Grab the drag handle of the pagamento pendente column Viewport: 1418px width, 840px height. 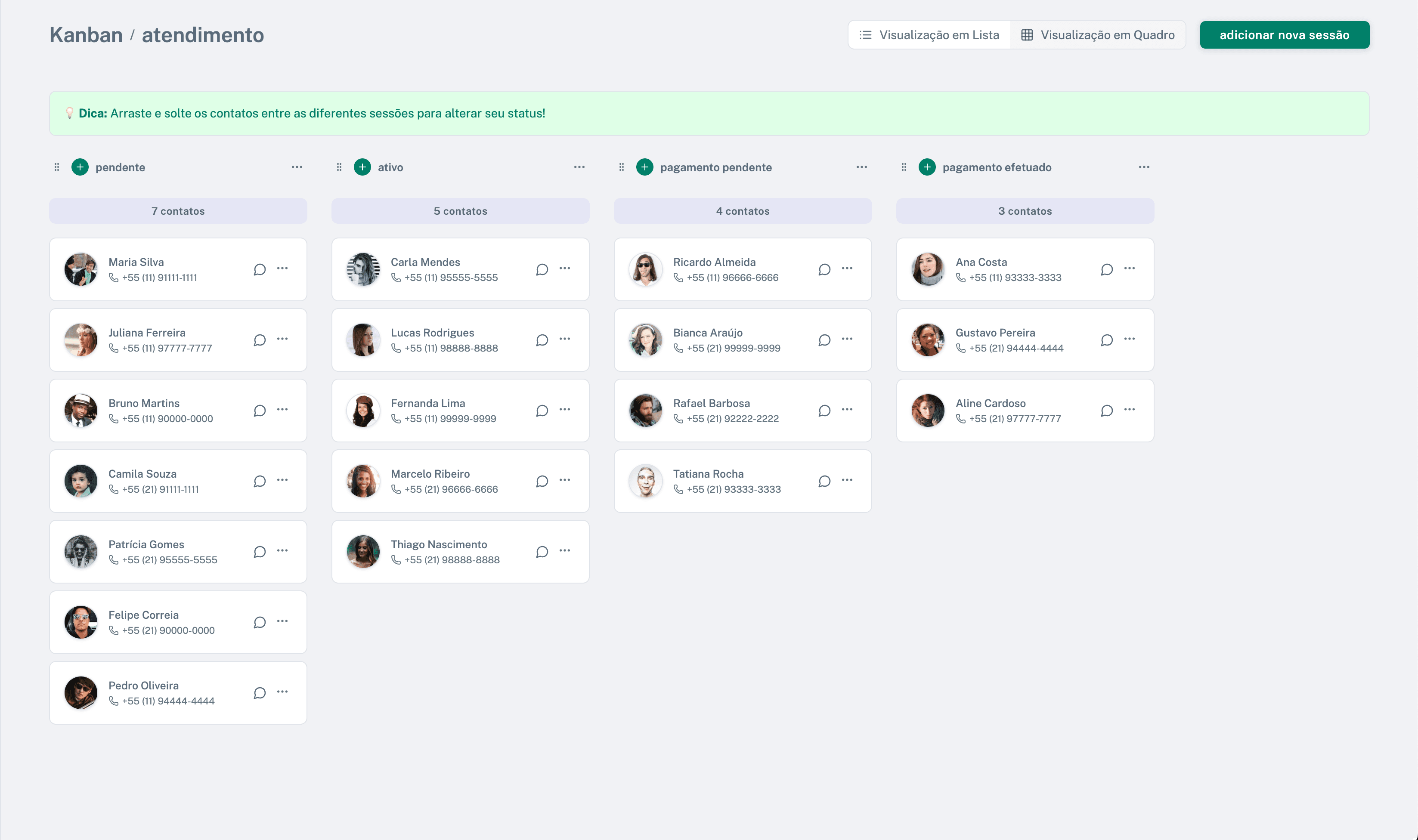click(x=622, y=167)
